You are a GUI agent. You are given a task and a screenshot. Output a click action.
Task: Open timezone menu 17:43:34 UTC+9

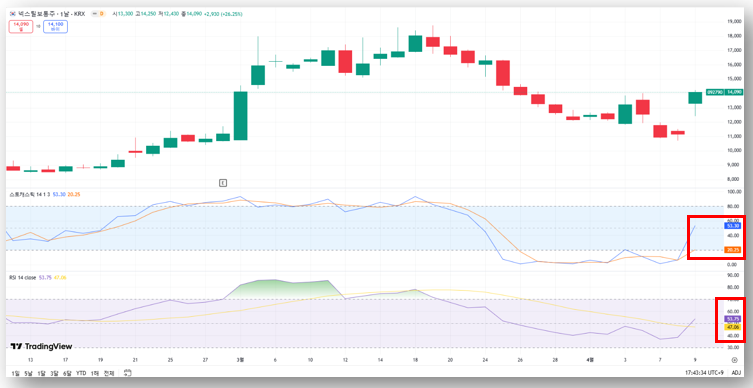click(705, 373)
